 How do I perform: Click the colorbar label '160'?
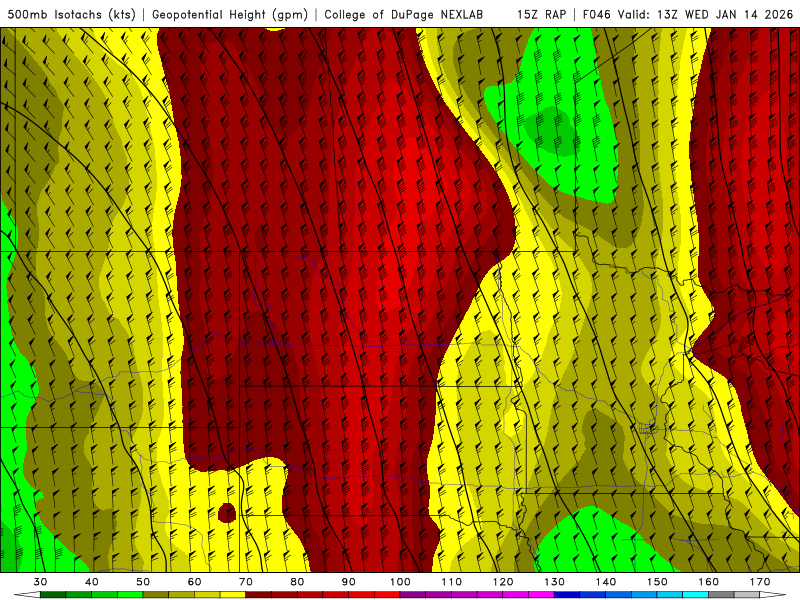click(x=709, y=582)
